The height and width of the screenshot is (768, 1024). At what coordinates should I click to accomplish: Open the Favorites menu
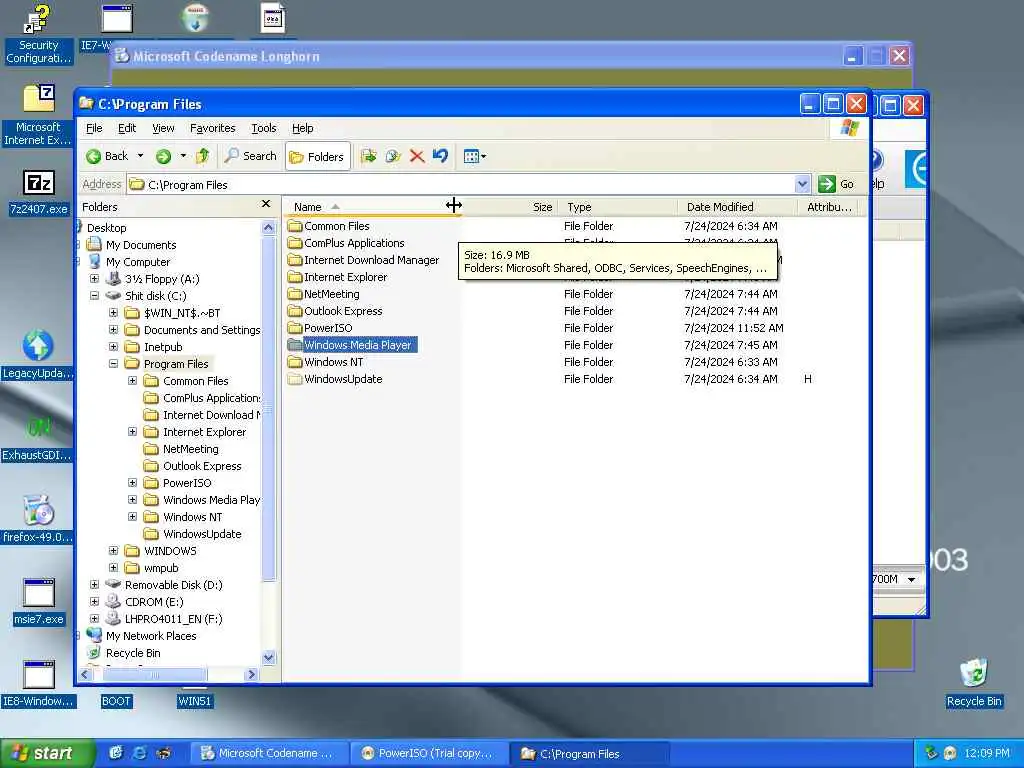(x=212, y=128)
